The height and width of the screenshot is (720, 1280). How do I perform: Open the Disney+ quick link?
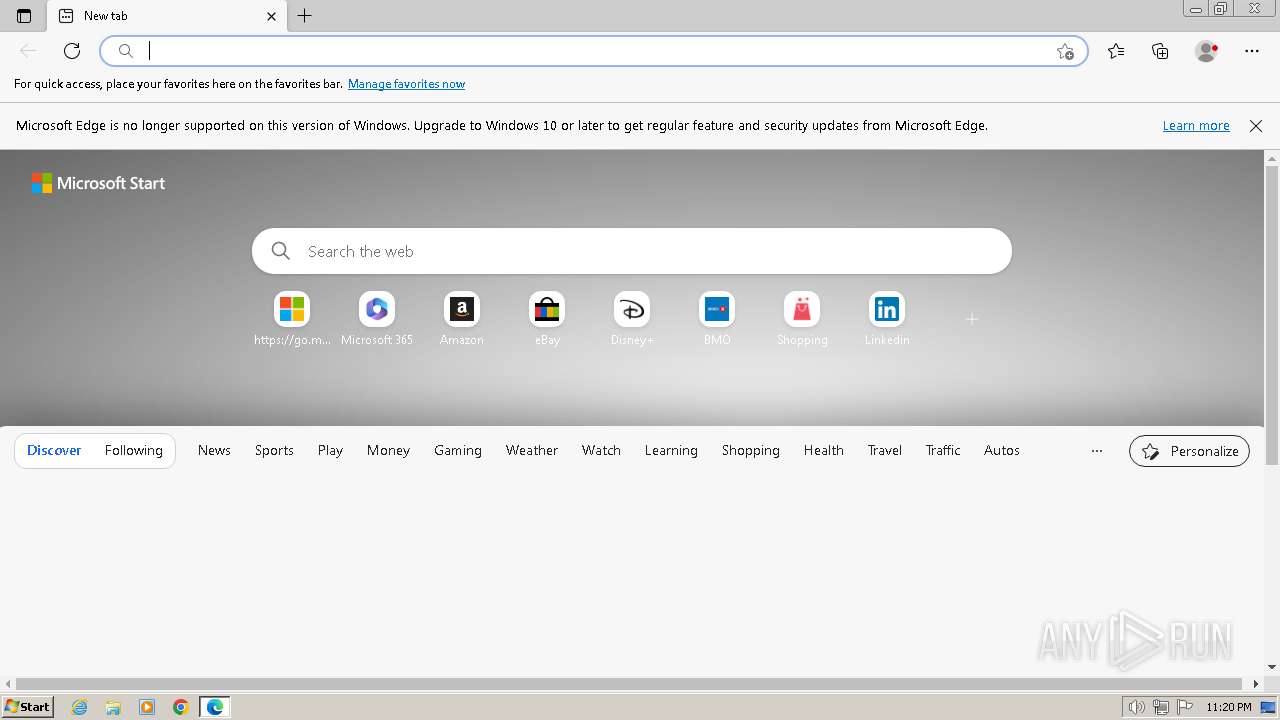click(632, 319)
